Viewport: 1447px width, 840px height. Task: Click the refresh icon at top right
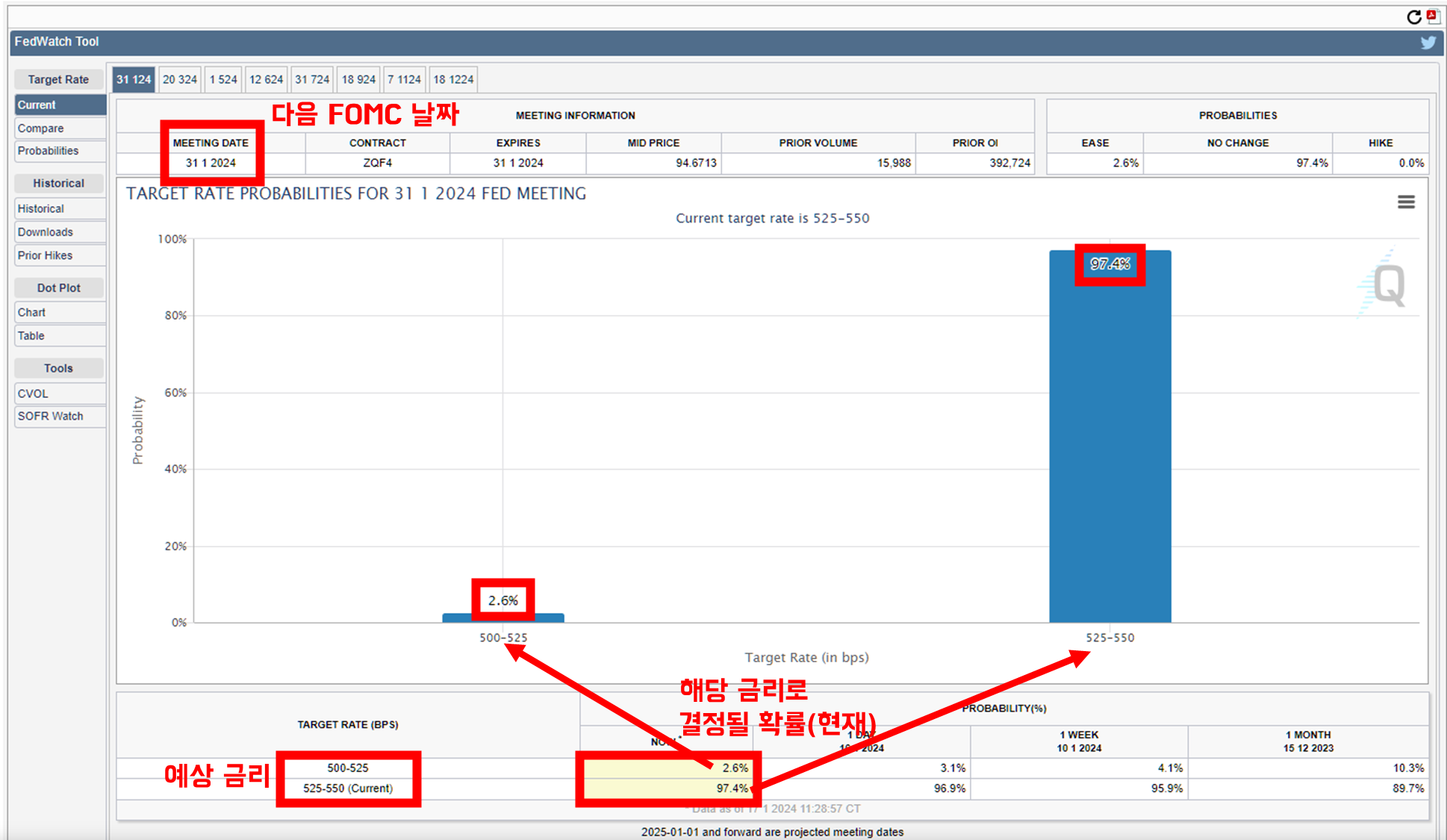[x=1413, y=16]
